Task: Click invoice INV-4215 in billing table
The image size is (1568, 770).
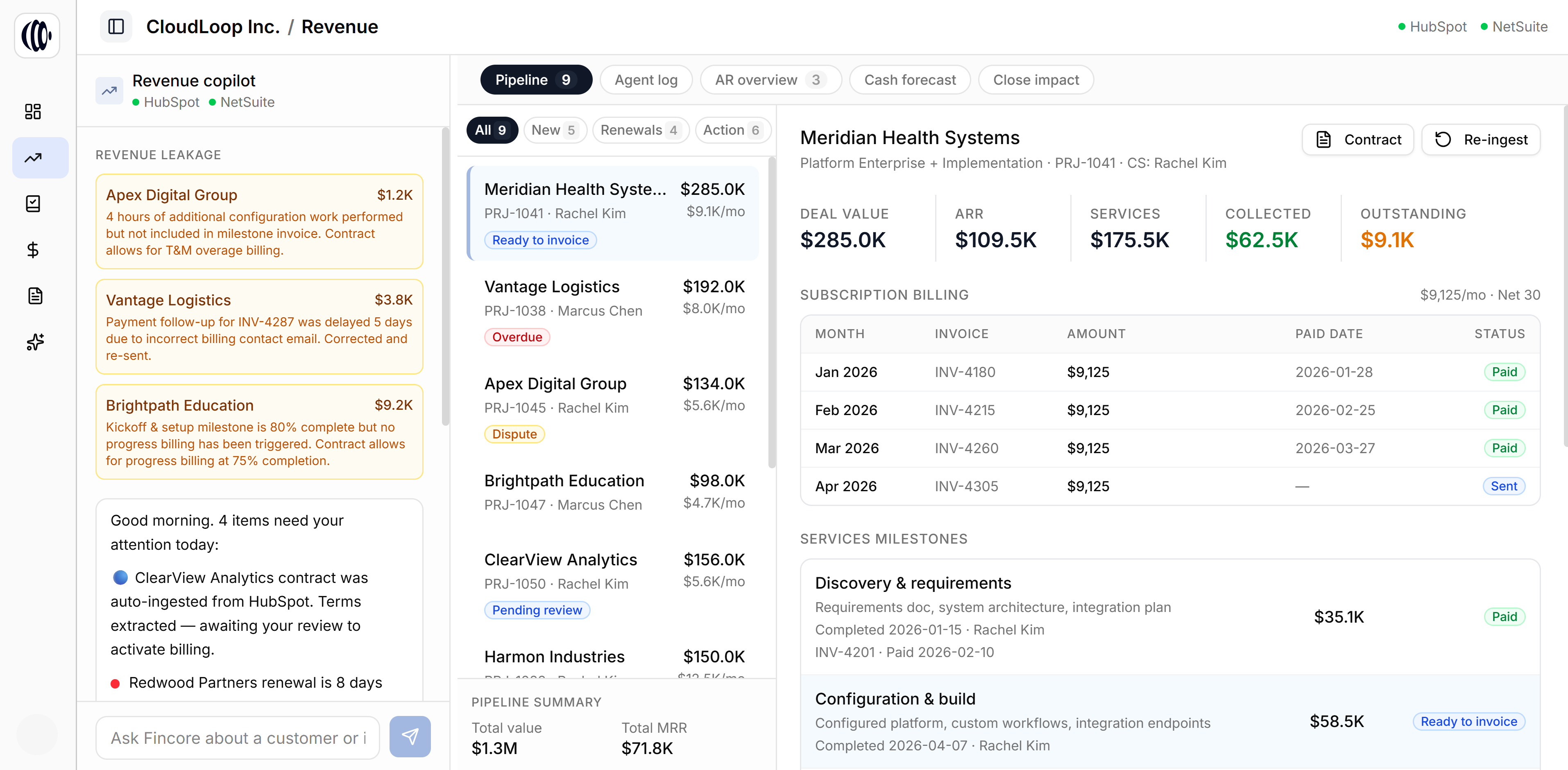Action: coord(965,410)
